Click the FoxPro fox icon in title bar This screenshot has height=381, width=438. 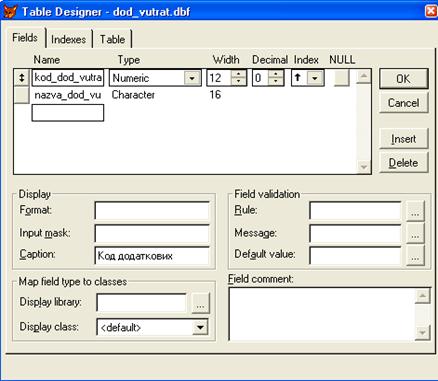10,11
